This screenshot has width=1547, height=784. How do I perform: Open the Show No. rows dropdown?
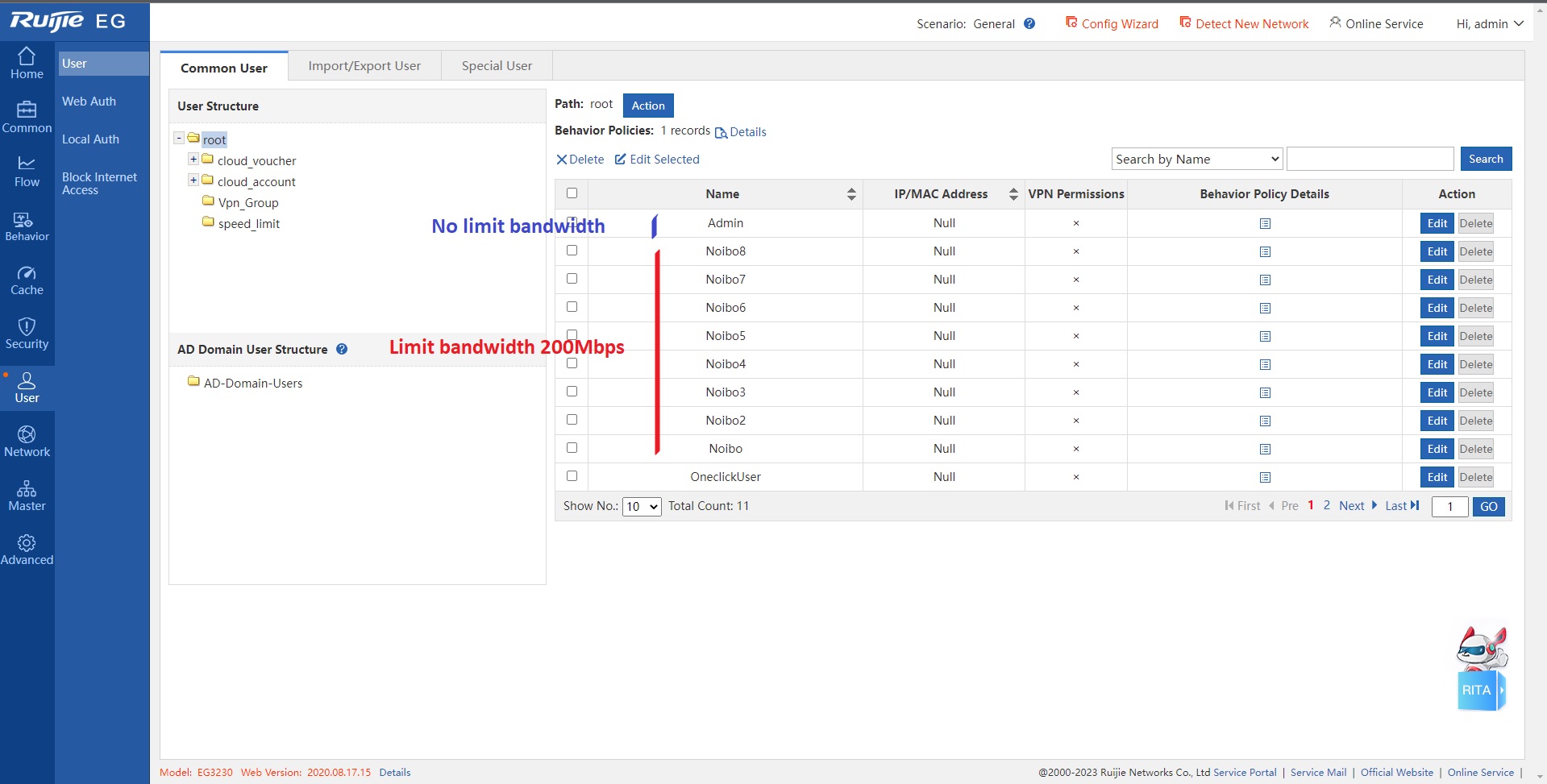click(642, 506)
